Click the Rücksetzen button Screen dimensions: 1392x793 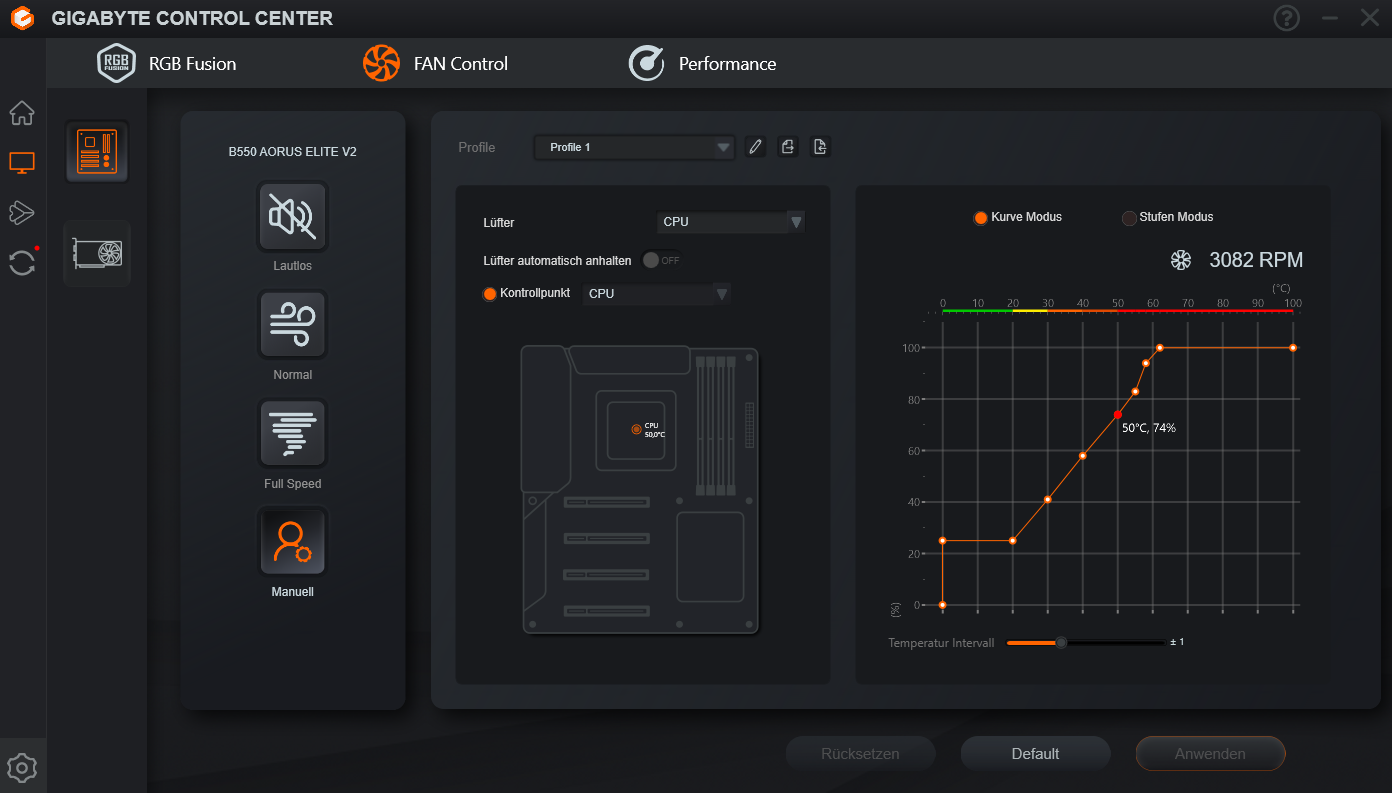click(x=860, y=754)
